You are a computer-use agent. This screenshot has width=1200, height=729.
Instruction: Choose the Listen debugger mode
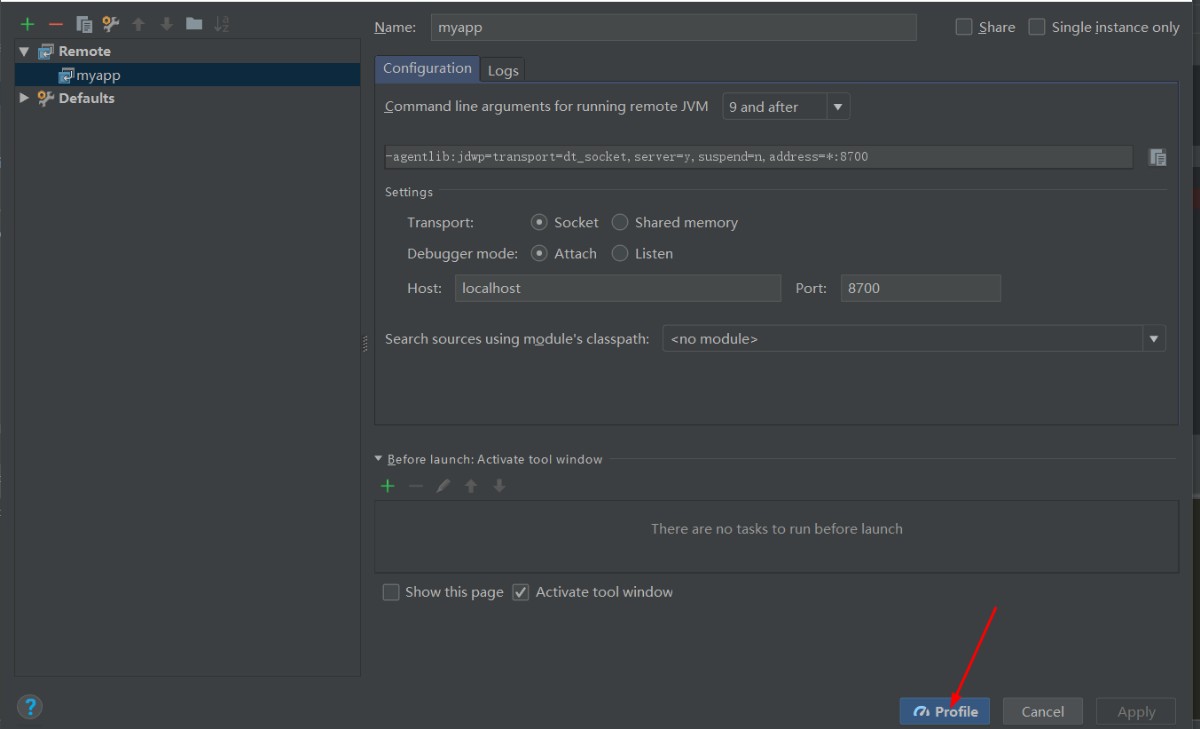[x=620, y=253]
